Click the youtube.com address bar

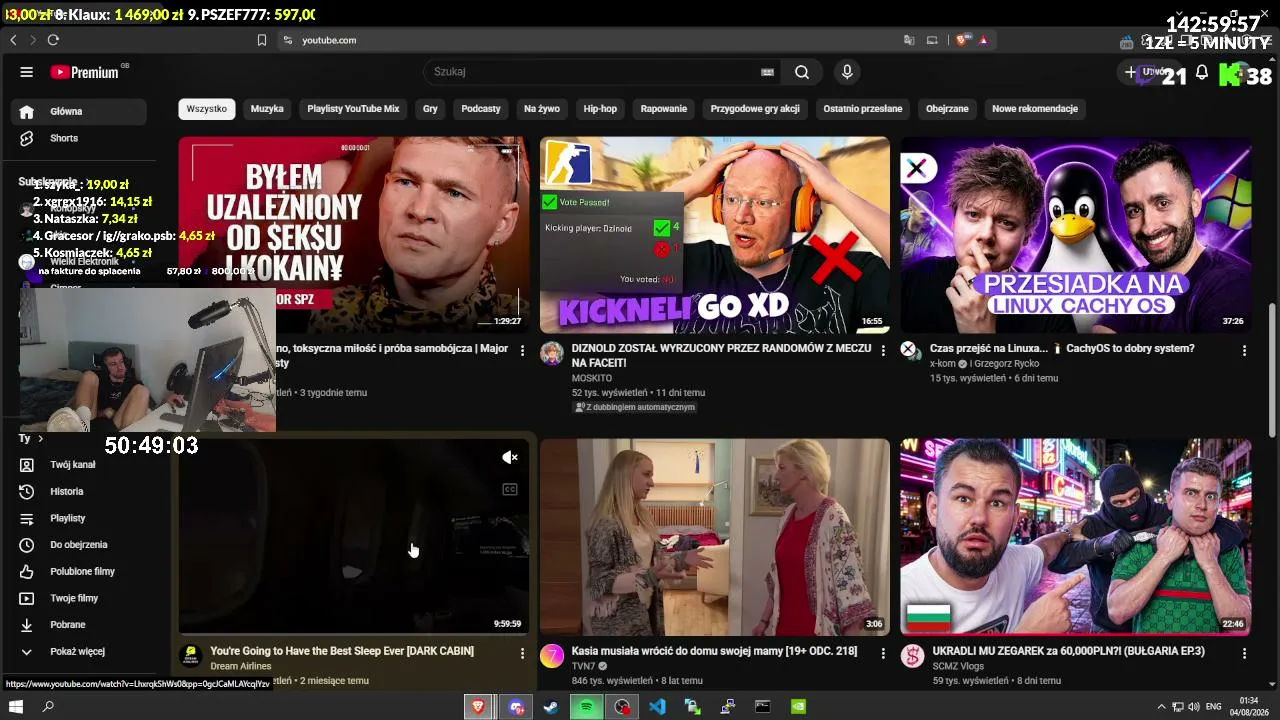pyautogui.click(x=590, y=40)
